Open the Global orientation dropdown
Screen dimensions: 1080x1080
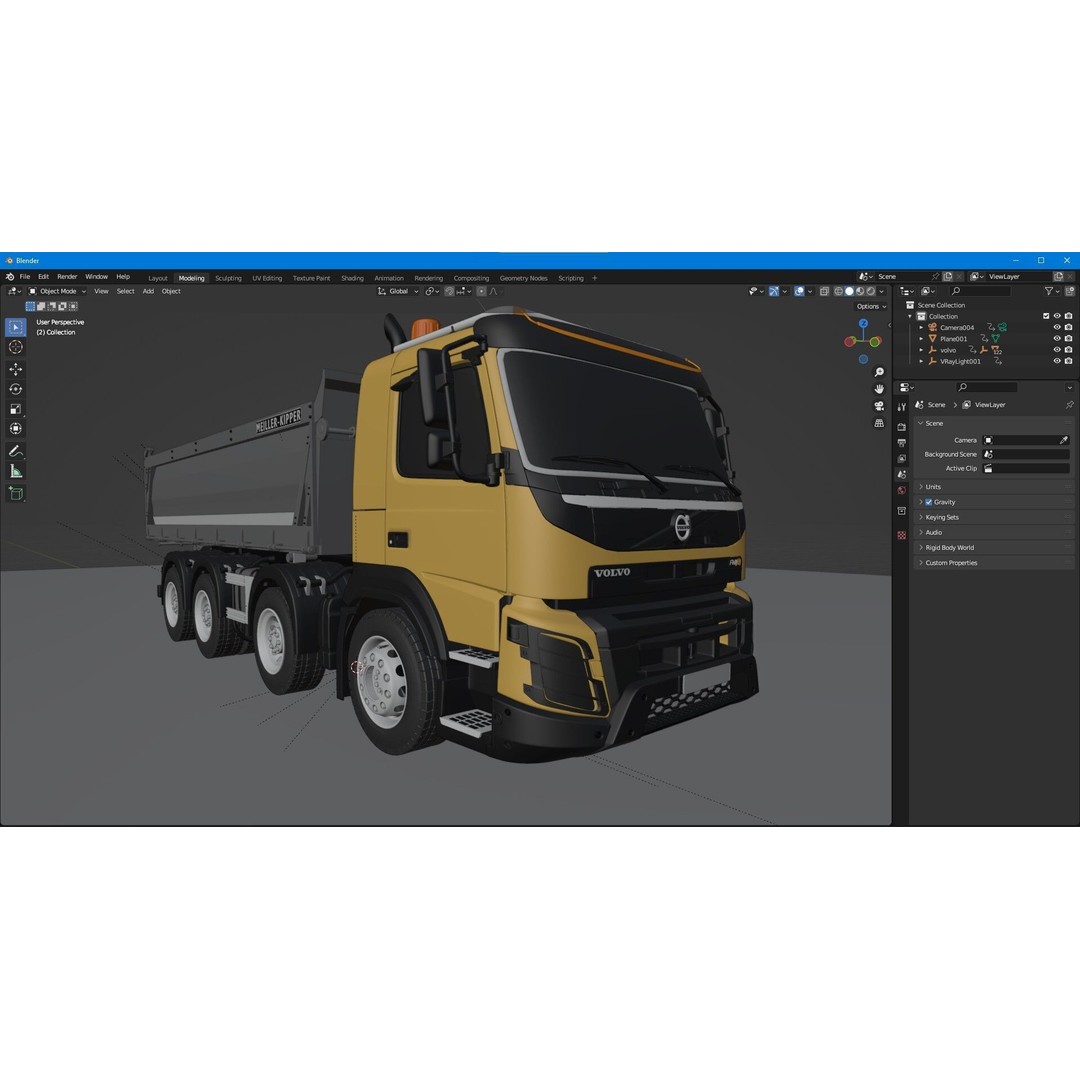click(398, 291)
